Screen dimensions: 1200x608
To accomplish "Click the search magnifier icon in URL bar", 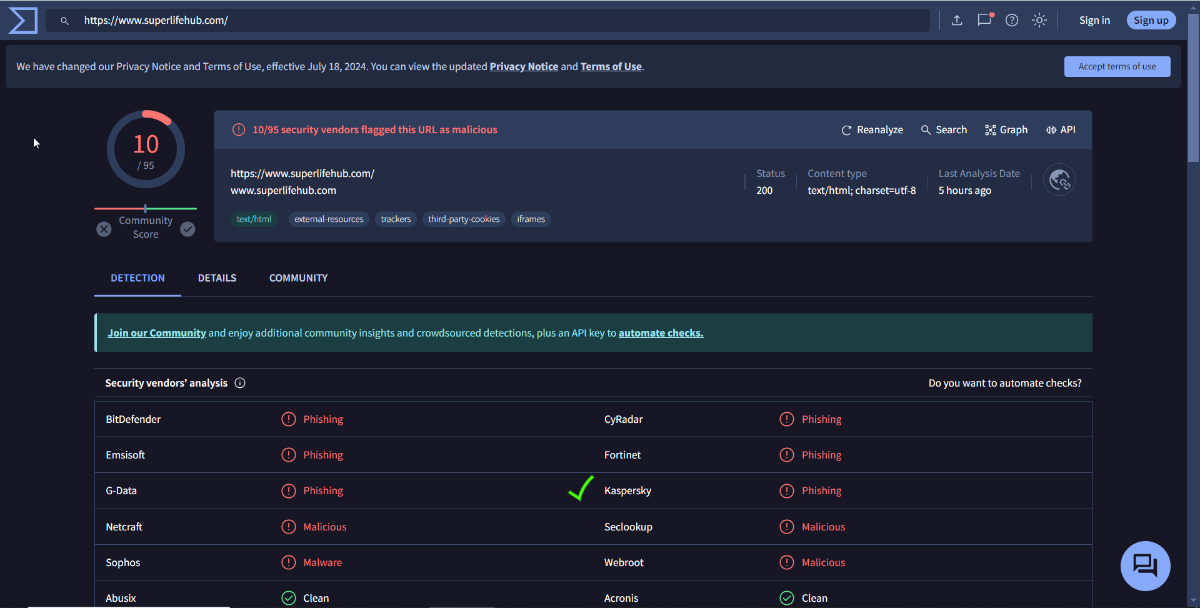I will pyautogui.click(x=65, y=20).
